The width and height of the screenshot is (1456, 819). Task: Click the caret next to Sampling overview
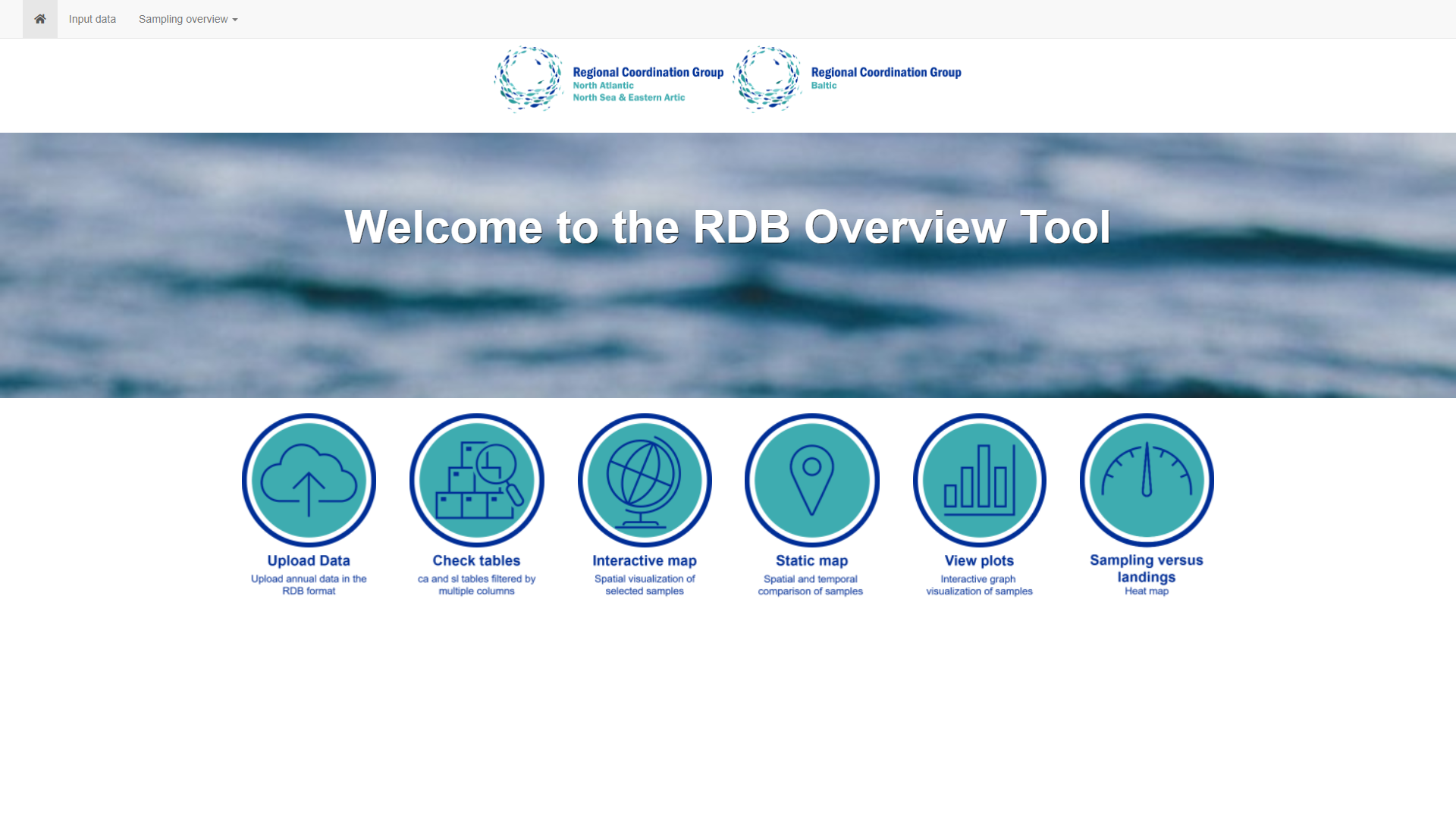click(235, 20)
